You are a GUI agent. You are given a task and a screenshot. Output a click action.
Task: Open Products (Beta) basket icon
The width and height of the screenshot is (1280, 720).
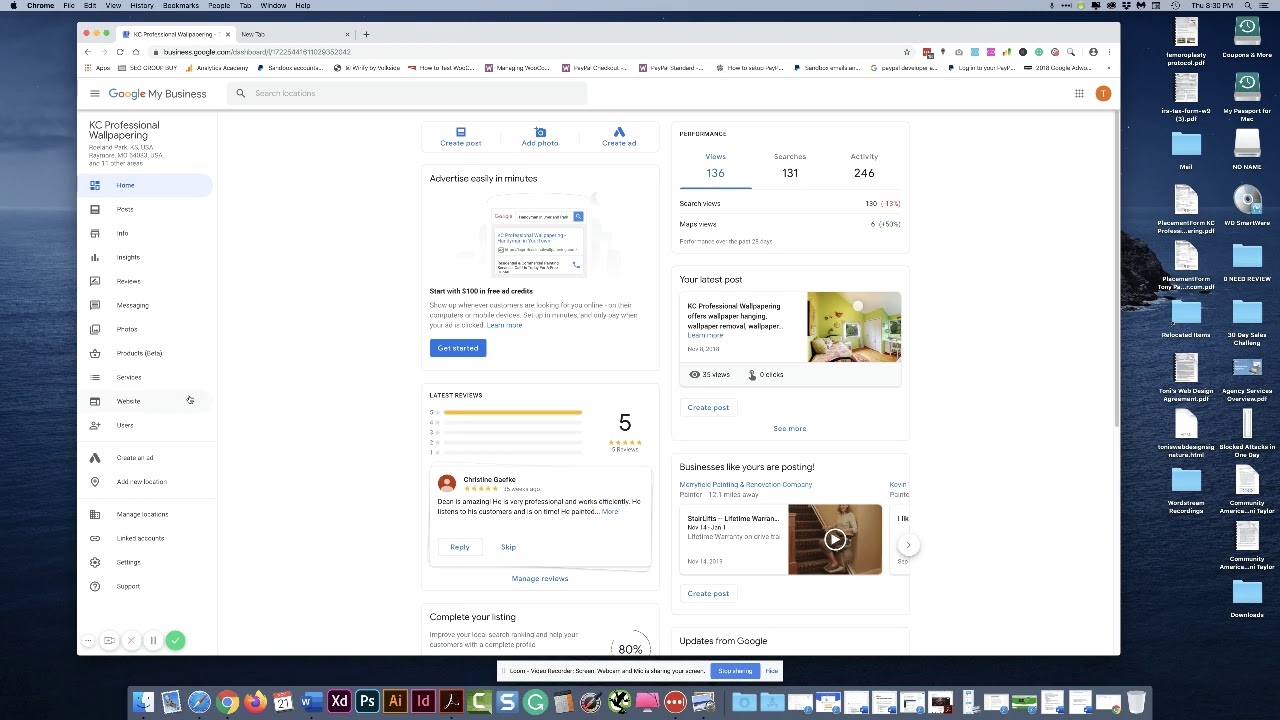coord(95,353)
